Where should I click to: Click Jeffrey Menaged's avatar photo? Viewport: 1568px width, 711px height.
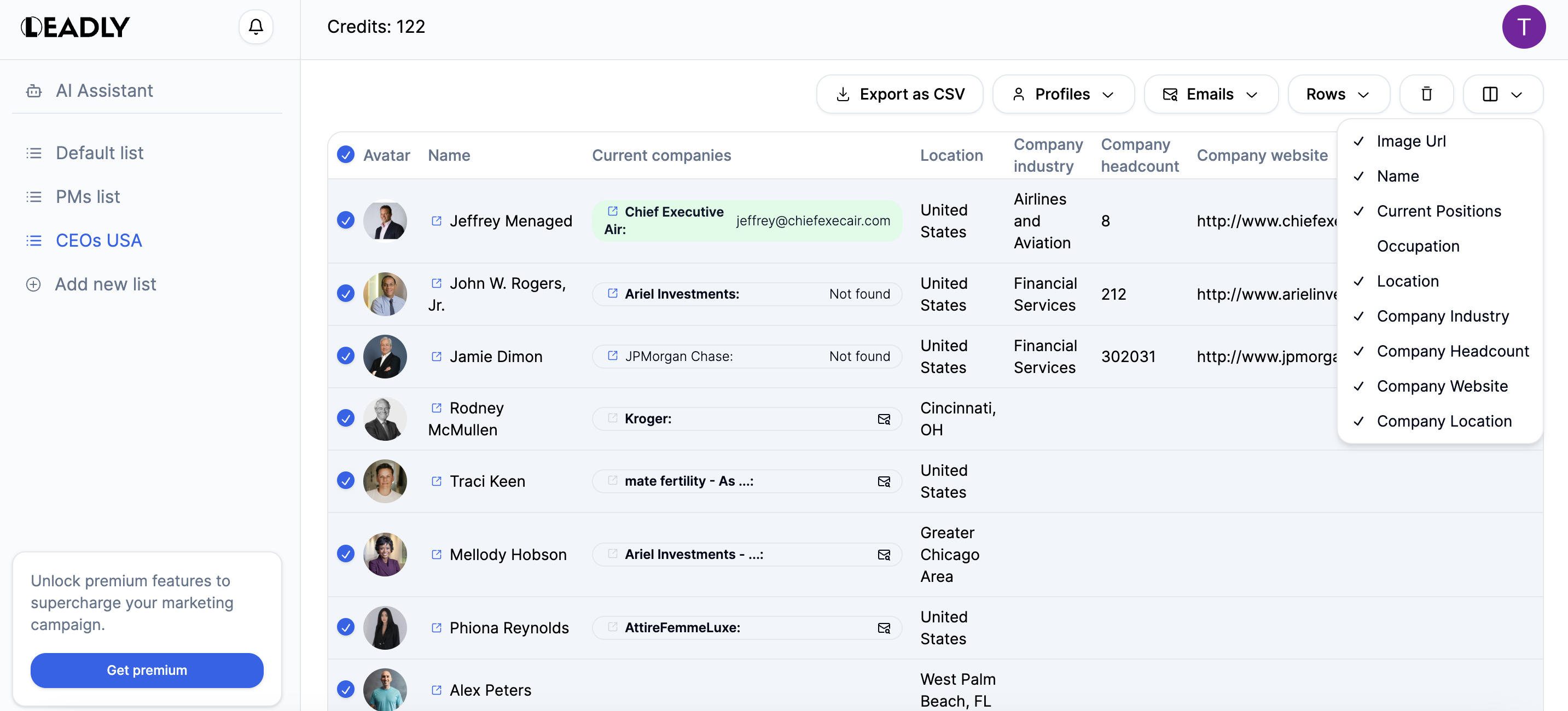[x=385, y=220]
